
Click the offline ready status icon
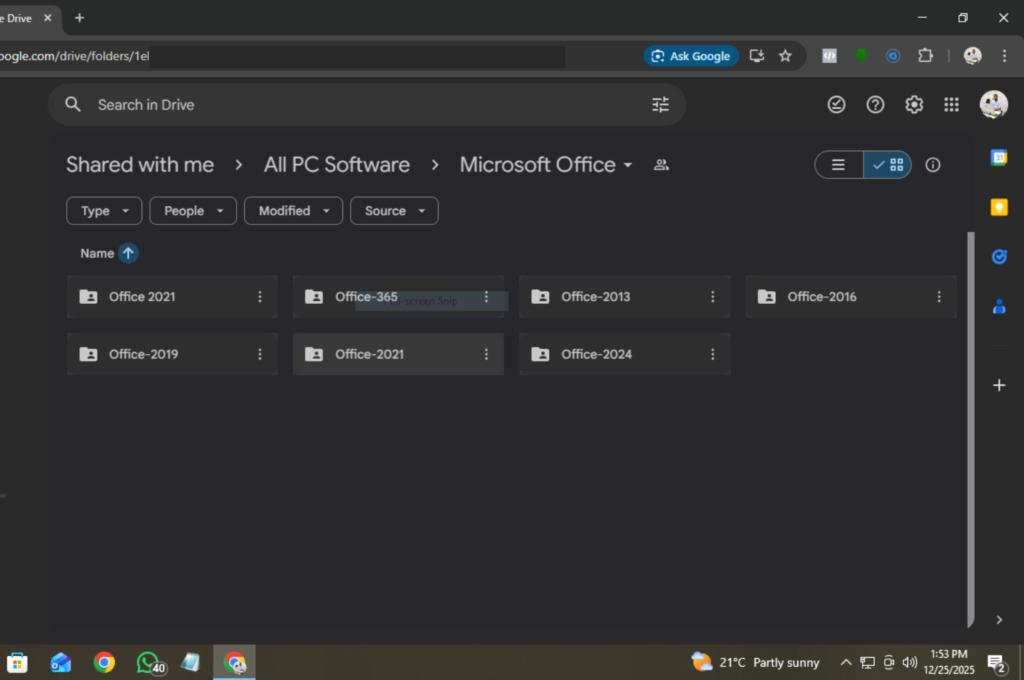[x=837, y=105]
